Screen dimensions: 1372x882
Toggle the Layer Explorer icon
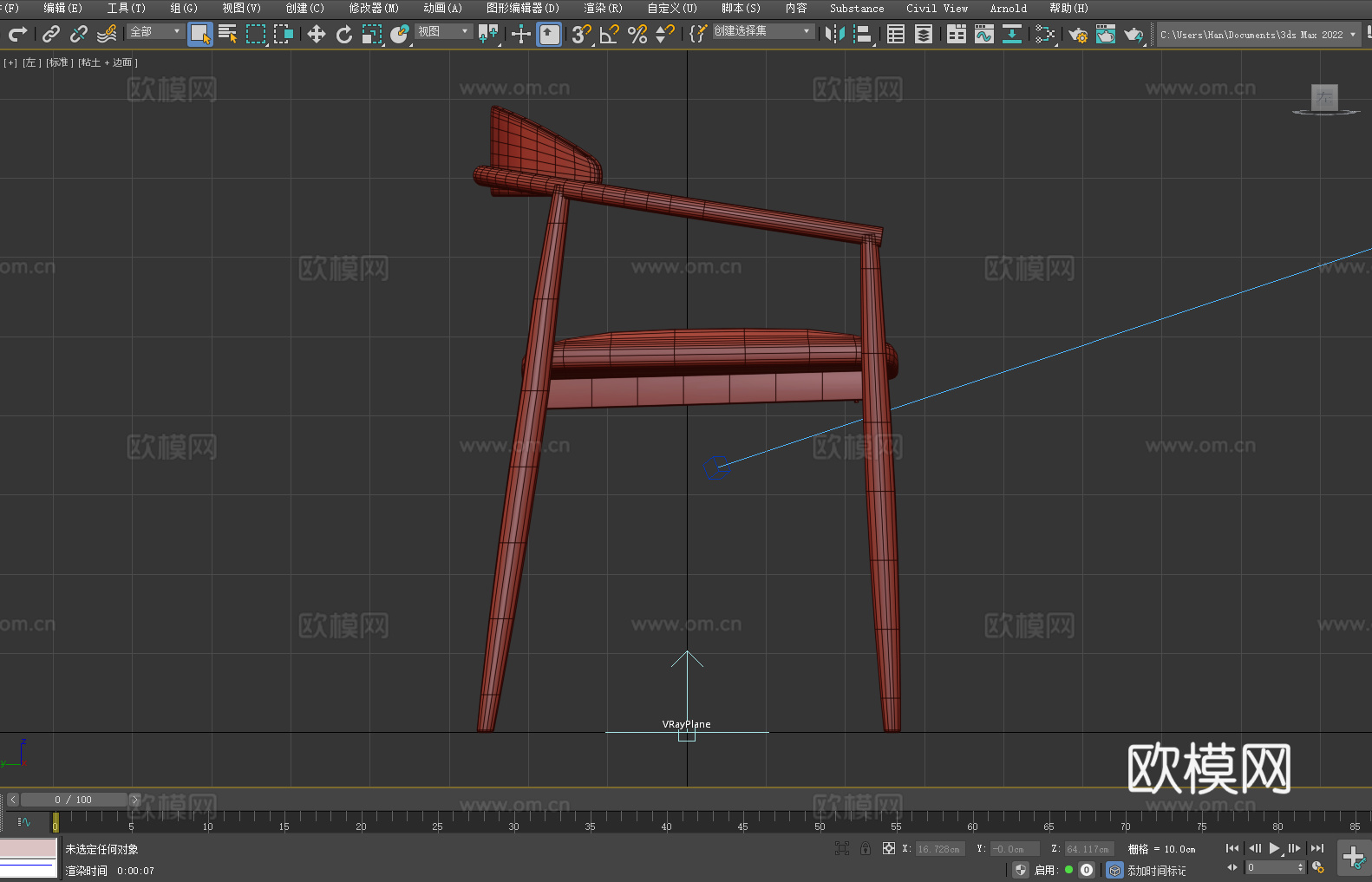click(x=924, y=34)
